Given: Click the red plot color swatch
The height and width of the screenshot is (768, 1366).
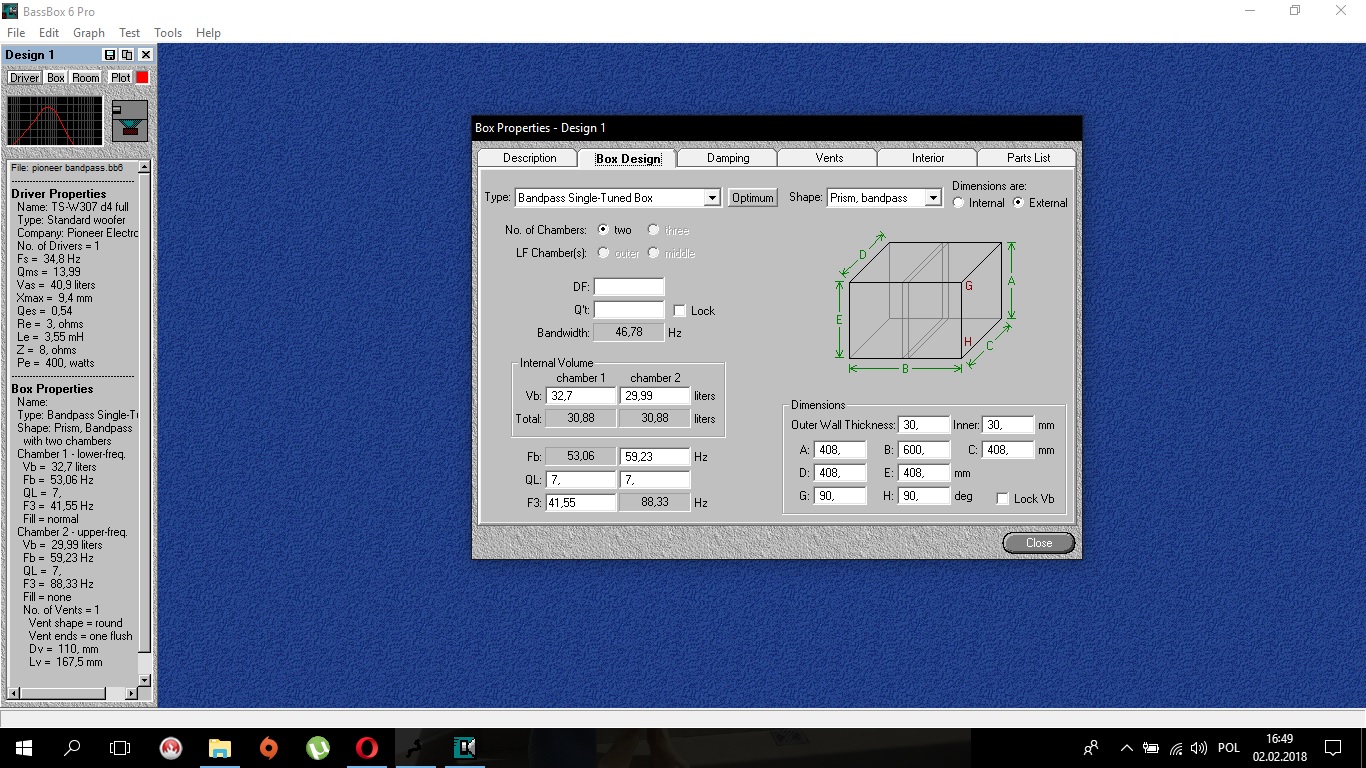Looking at the screenshot, I should (x=142, y=77).
